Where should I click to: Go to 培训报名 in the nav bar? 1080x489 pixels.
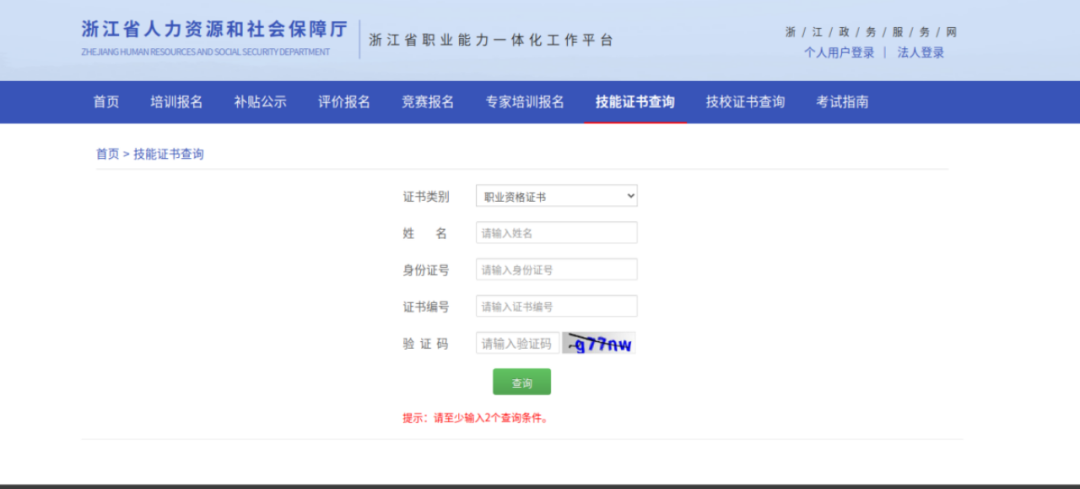[x=177, y=102]
